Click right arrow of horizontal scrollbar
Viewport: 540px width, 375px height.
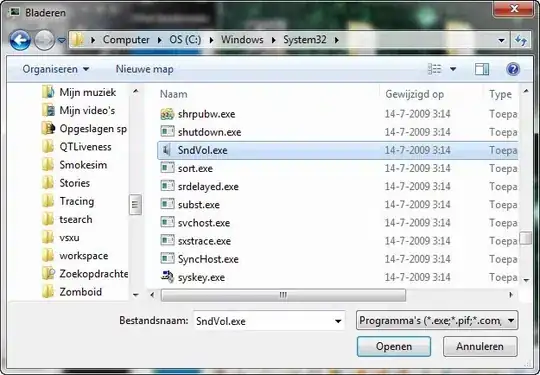tap(511, 295)
